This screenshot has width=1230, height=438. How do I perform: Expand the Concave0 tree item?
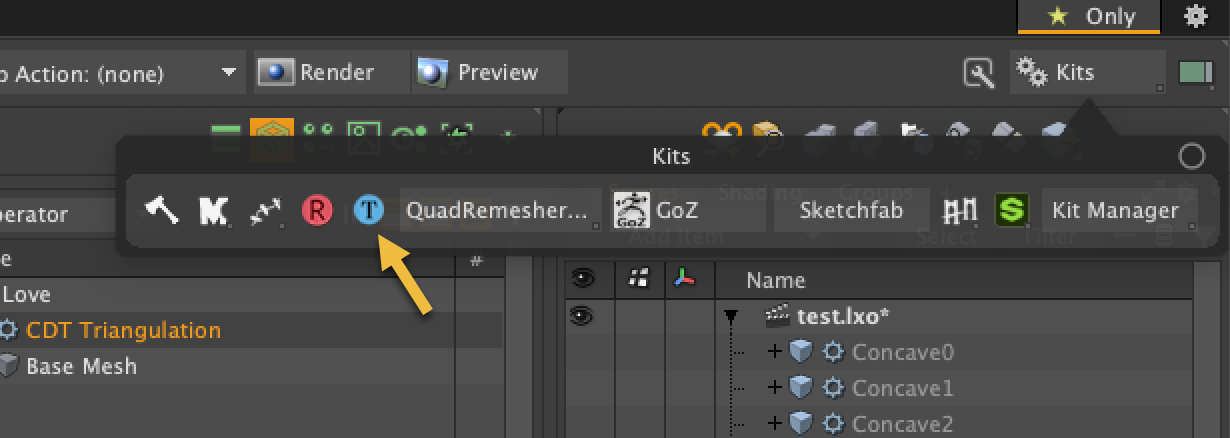pyautogui.click(x=773, y=351)
